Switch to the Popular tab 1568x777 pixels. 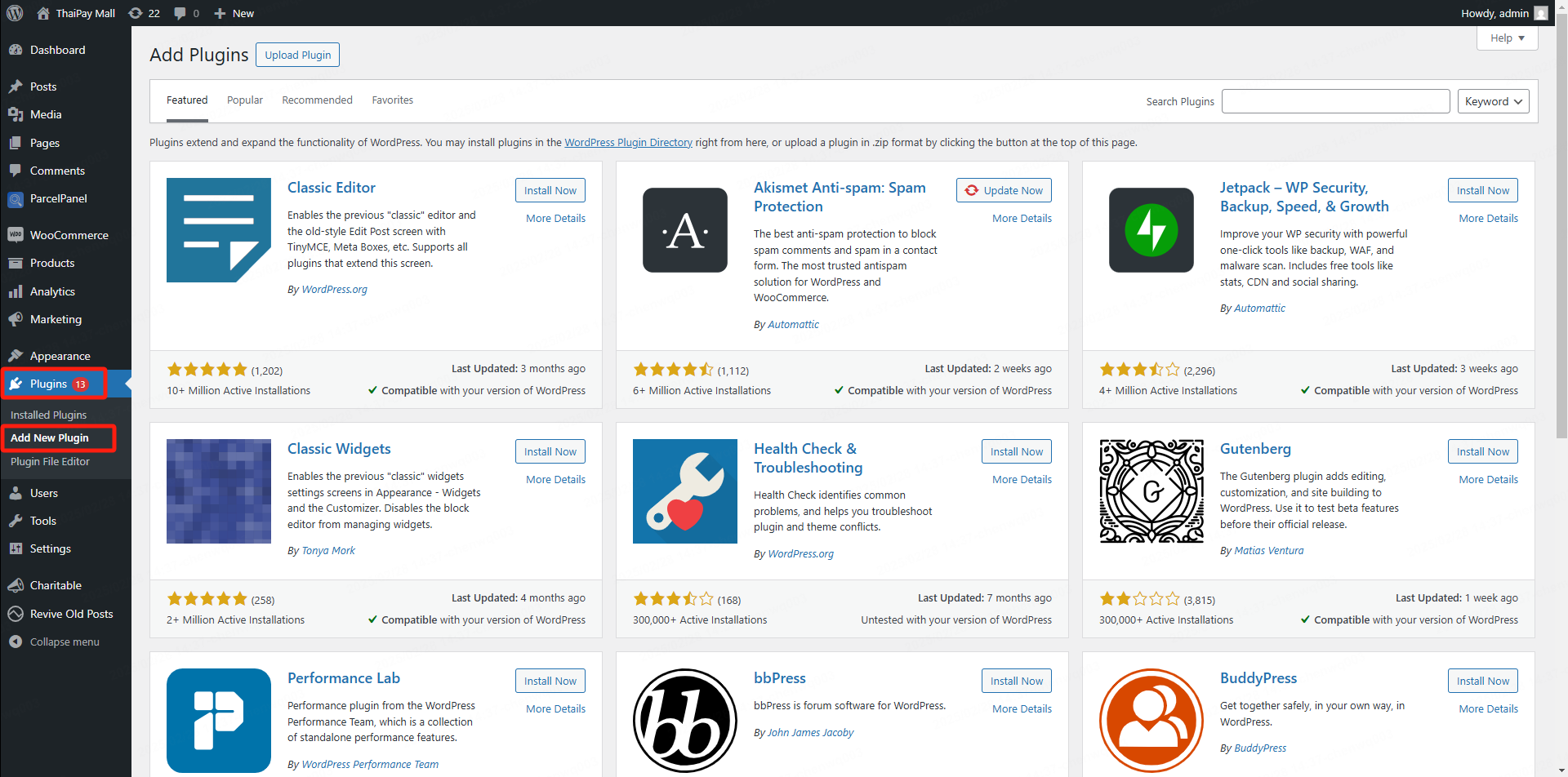click(244, 100)
